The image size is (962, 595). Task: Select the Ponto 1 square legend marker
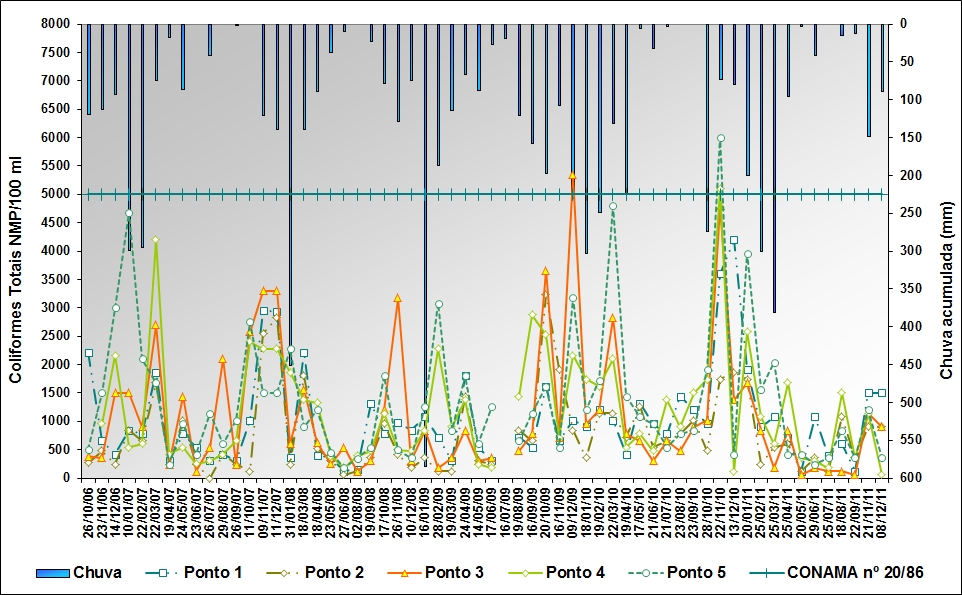point(173,572)
